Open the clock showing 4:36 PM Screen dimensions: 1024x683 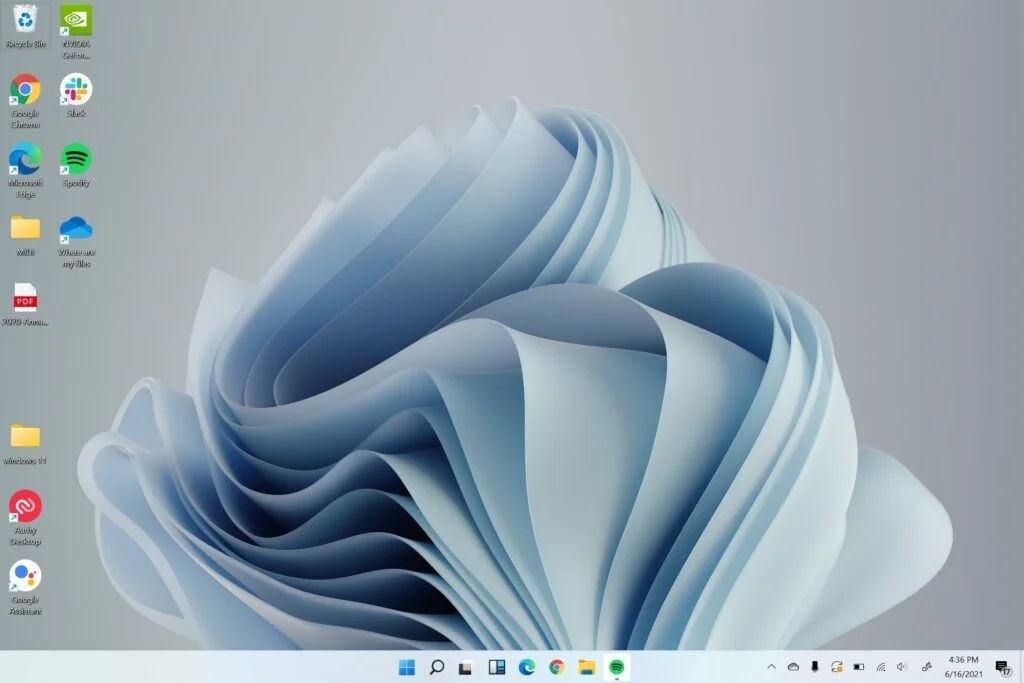point(963,667)
